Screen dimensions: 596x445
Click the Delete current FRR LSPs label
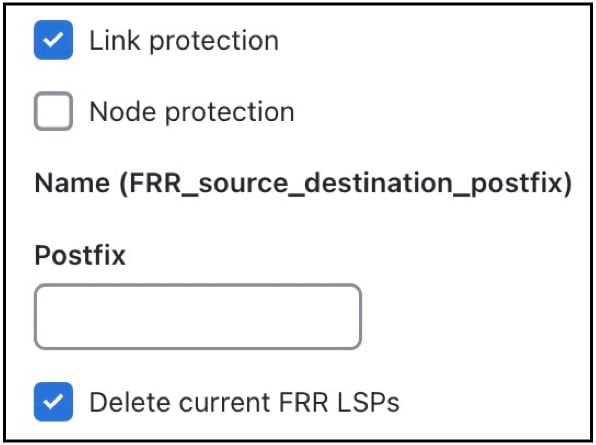click(x=244, y=402)
